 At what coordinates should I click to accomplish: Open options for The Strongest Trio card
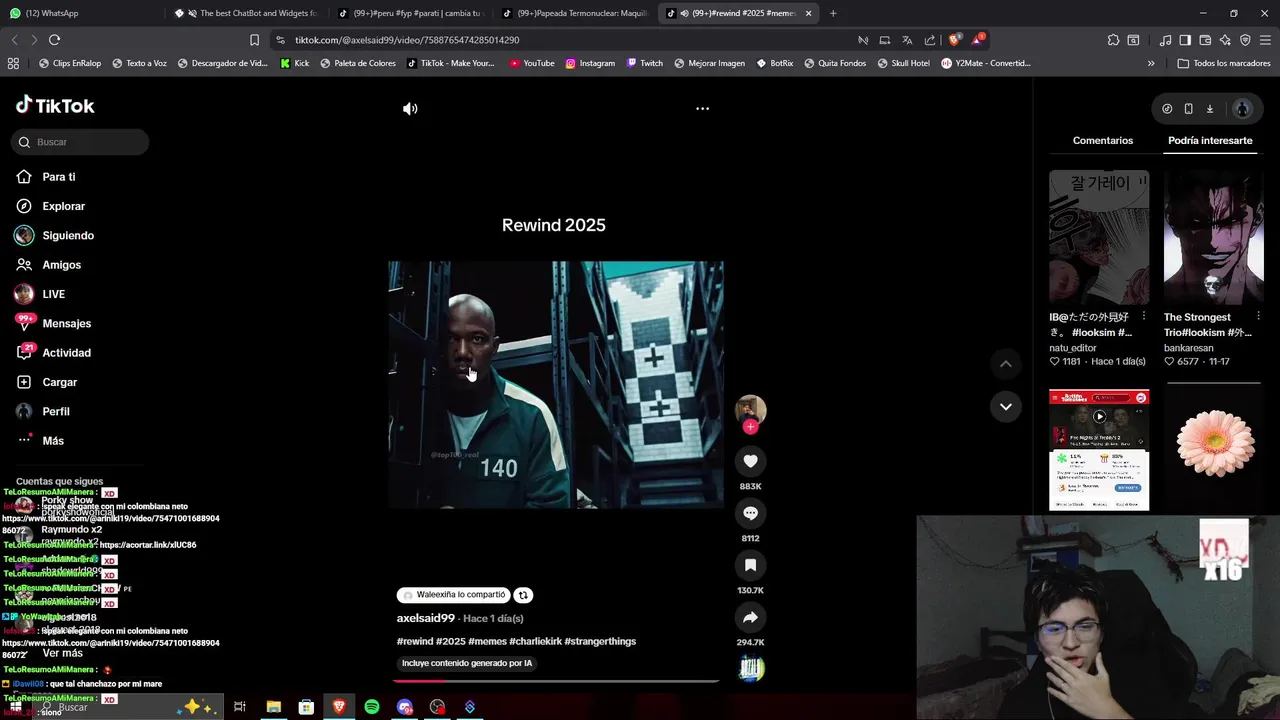[1258, 317]
